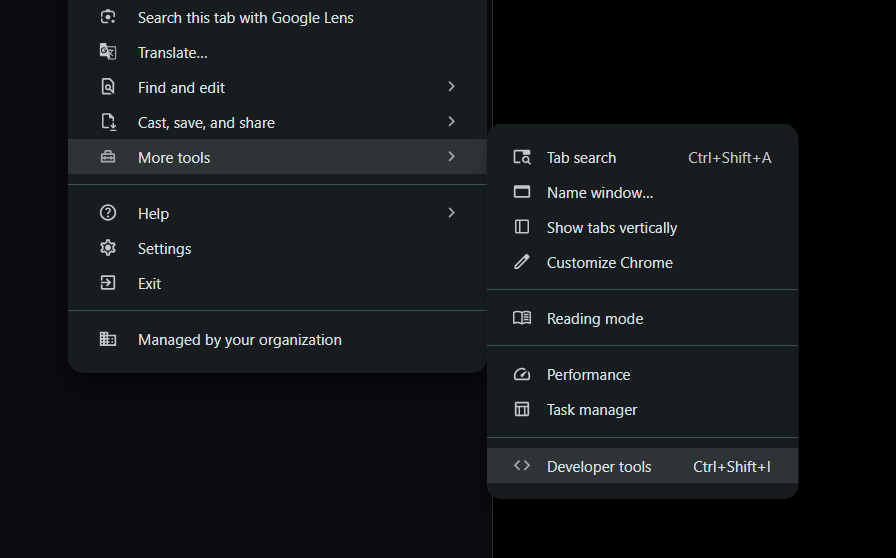Click the Reading mode book icon
The width and height of the screenshot is (896, 558).
click(x=522, y=318)
